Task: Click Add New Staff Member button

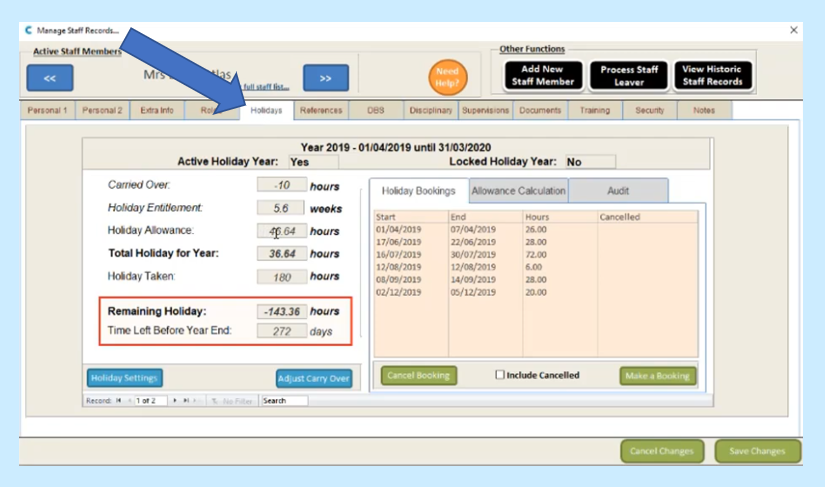Action: click(543, 75)
